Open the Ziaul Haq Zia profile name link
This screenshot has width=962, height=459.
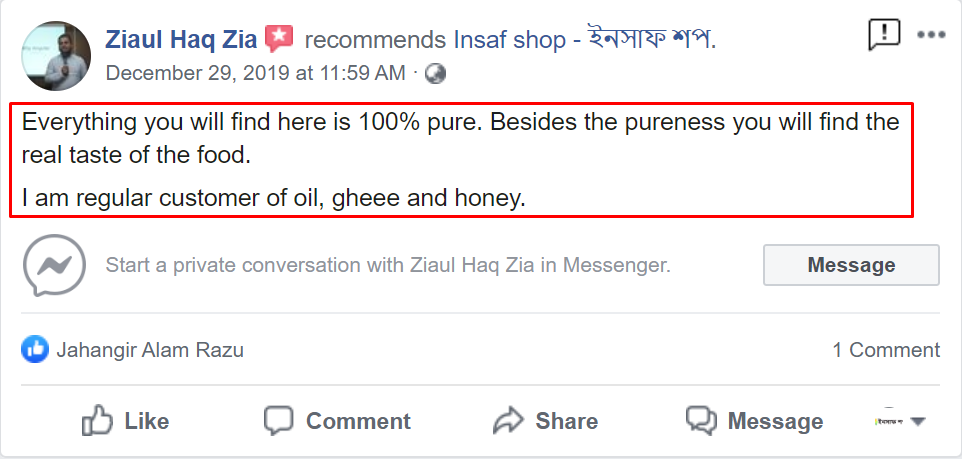[x=181, y=40]
